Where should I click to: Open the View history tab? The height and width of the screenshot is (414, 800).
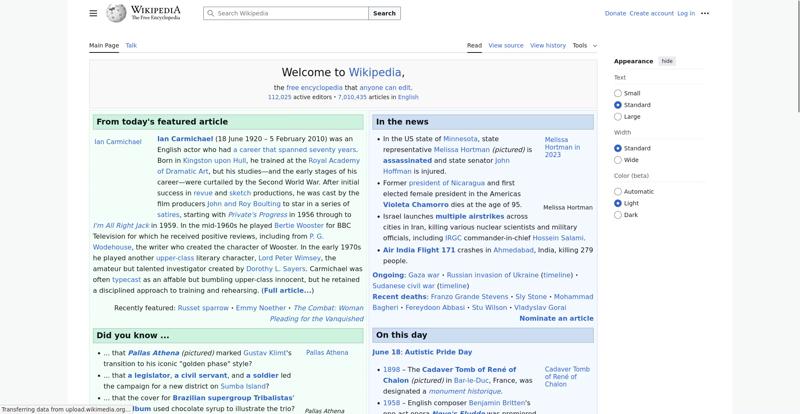pos(547,45)
